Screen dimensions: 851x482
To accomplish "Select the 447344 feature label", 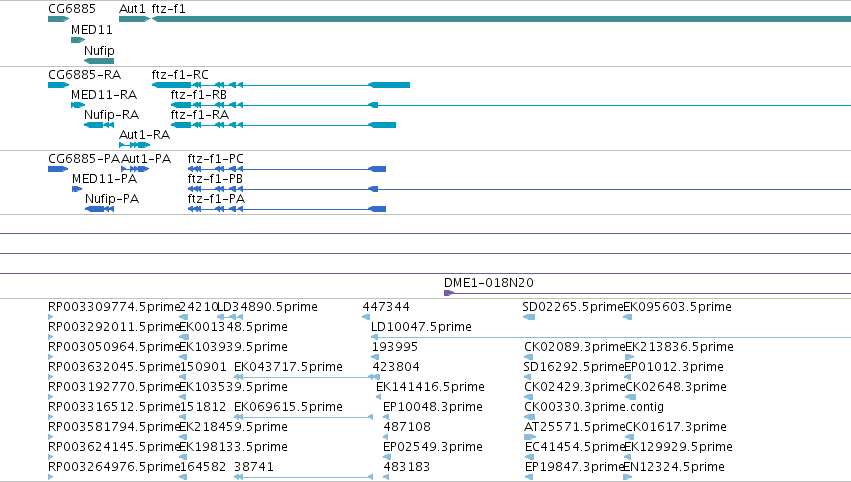I will (386, 307).
